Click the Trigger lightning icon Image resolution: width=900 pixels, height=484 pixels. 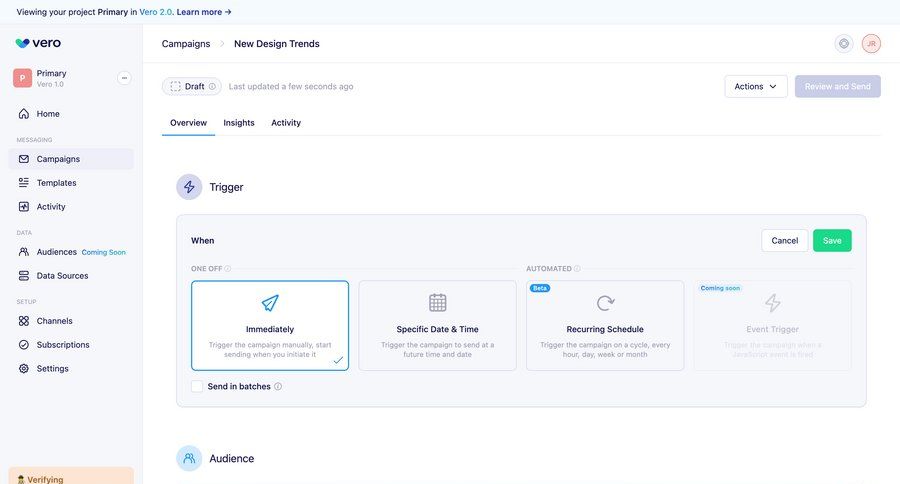[189, 187]
